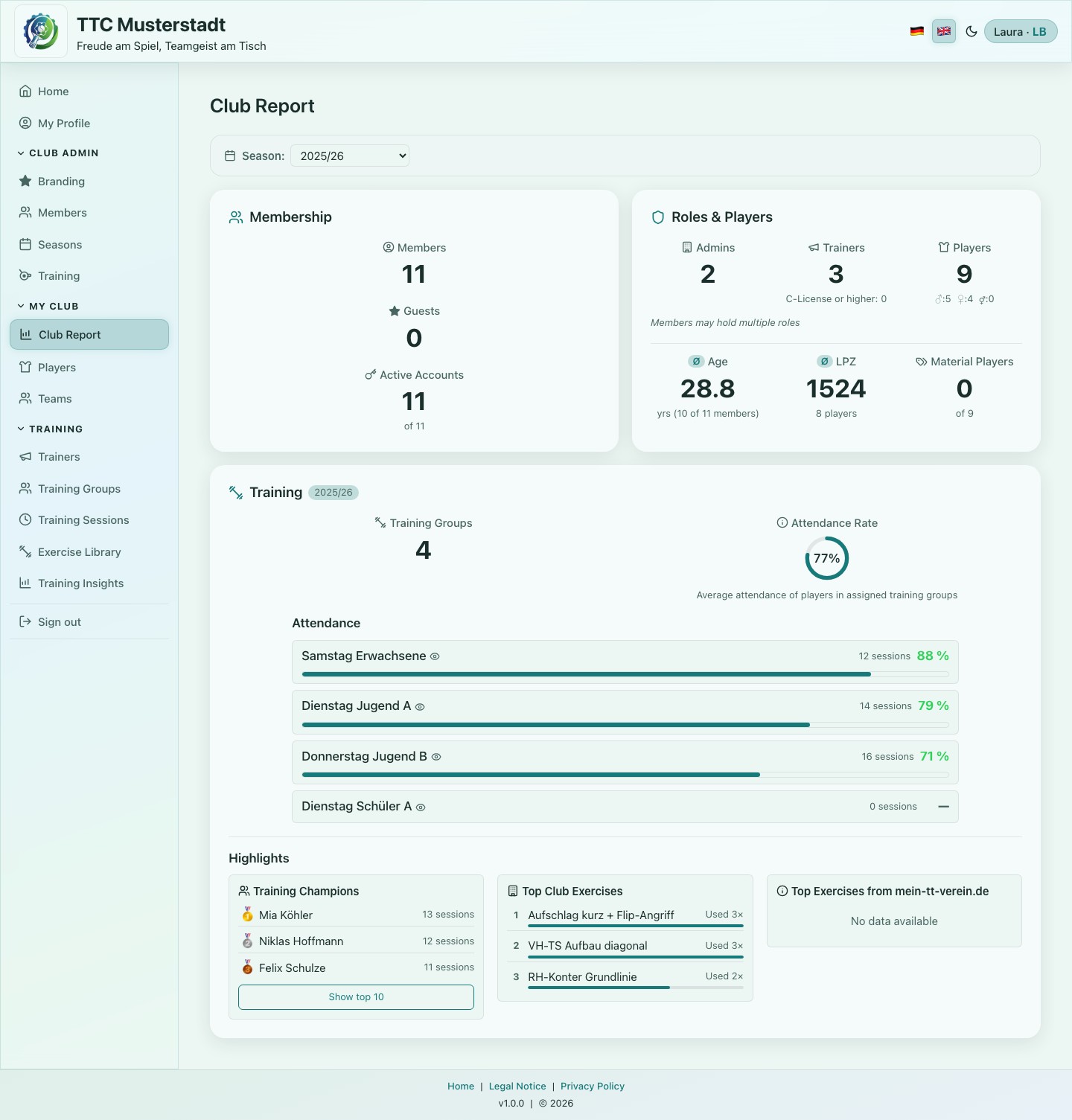Click the gold medal beside Mia Köhler
Image resolution: width=1072 pixels, height=1120 pixels.
click(x=247, y=915)
